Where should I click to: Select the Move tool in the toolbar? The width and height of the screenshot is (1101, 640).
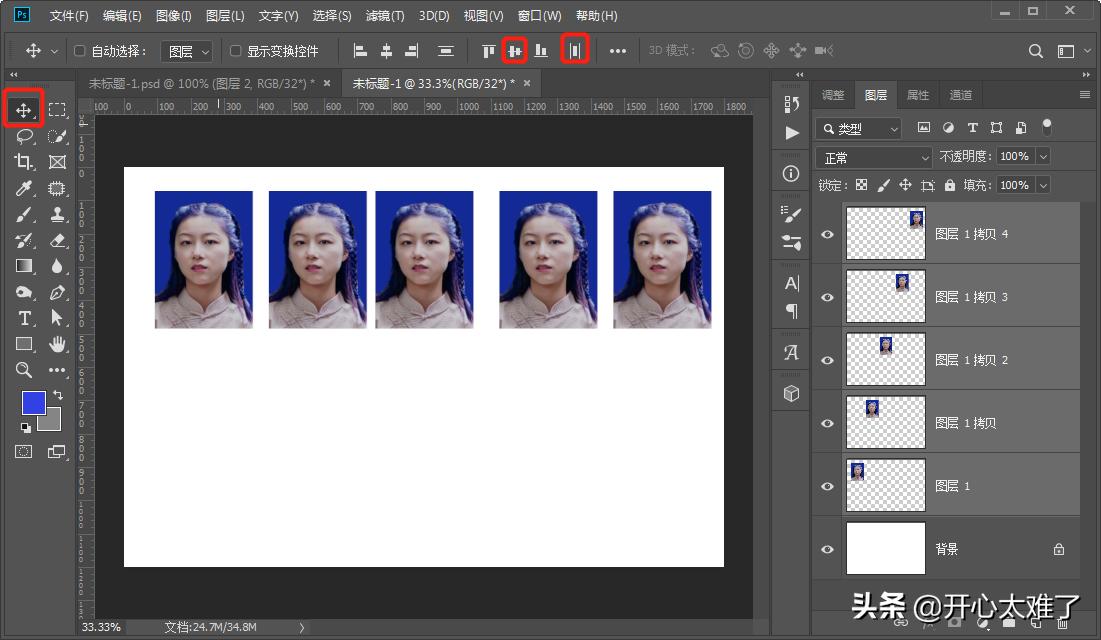tap(24, 109)
